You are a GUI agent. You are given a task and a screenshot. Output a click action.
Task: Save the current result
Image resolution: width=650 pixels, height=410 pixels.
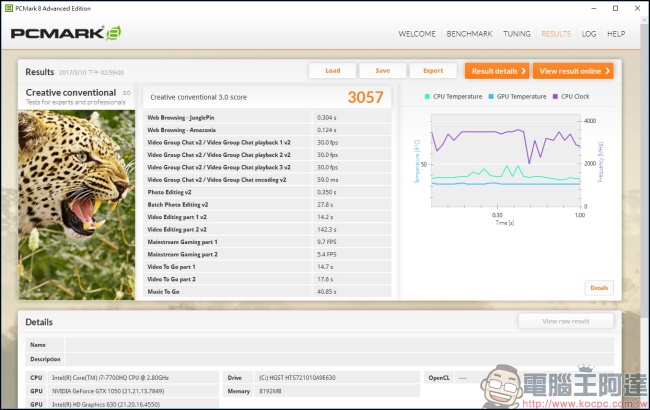[383, 71]
